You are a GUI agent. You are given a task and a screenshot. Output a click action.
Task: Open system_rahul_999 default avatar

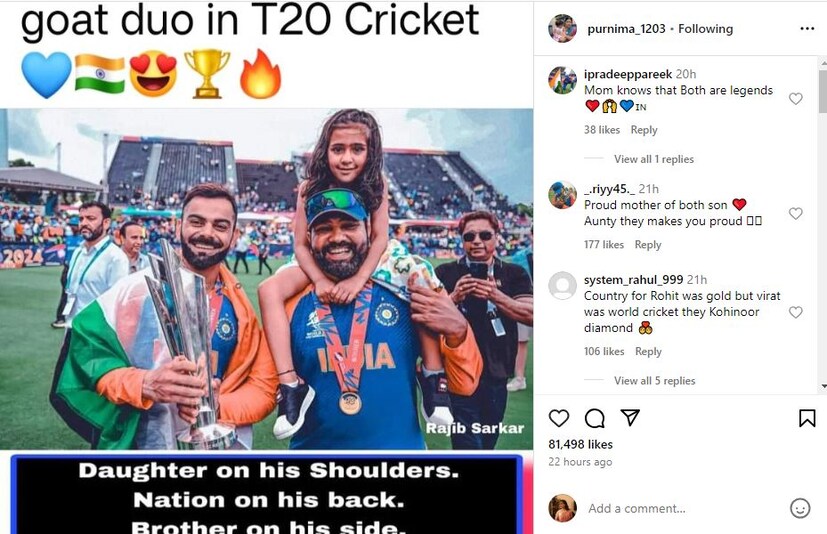562,285
